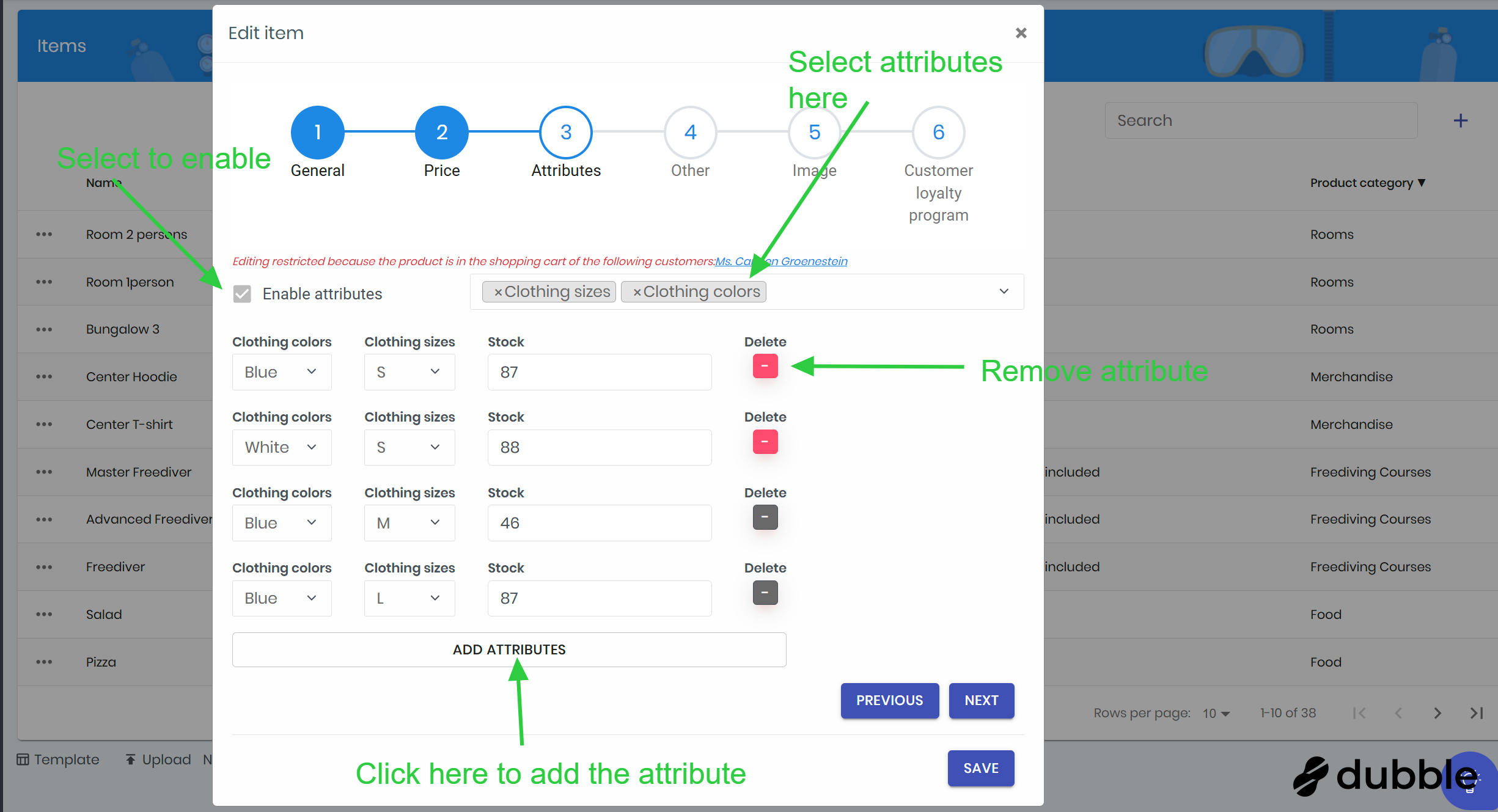Click the plus icon to add item

1460,120
